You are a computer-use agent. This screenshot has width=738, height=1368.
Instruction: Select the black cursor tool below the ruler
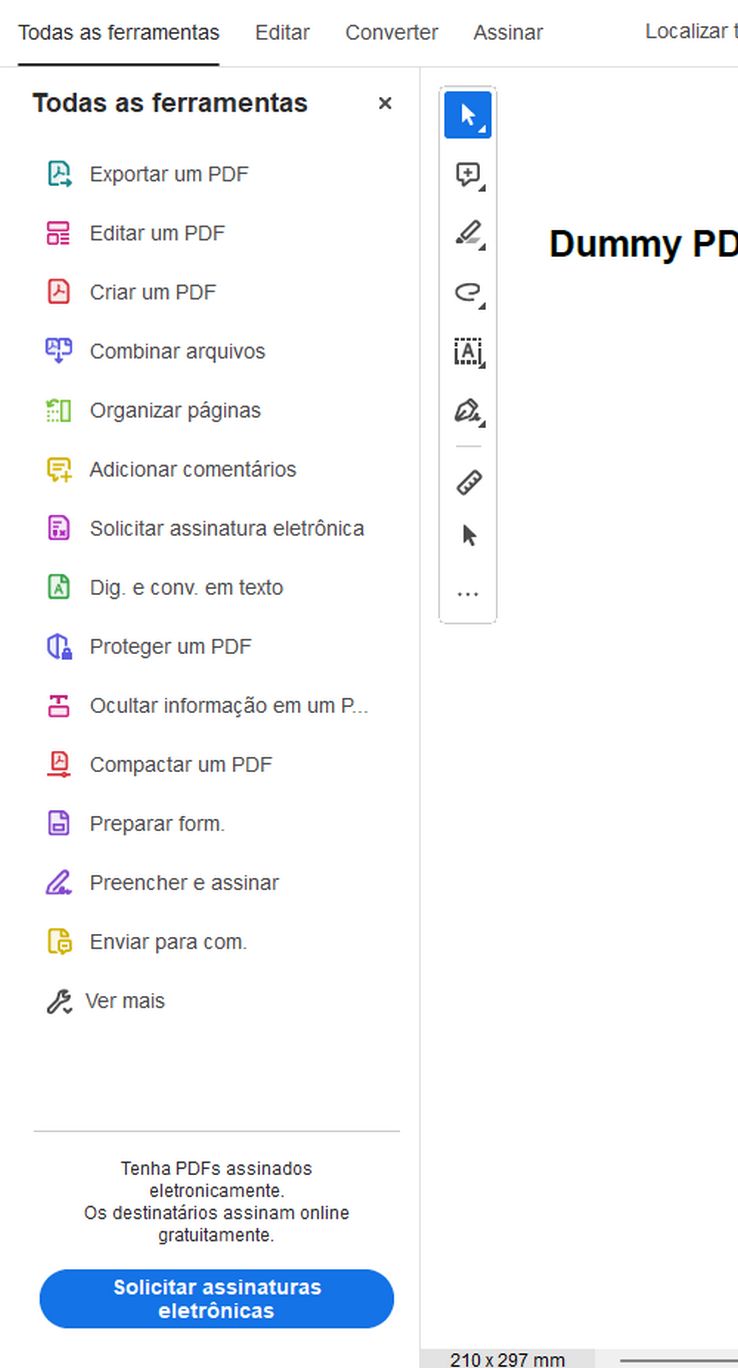(467, 535)
